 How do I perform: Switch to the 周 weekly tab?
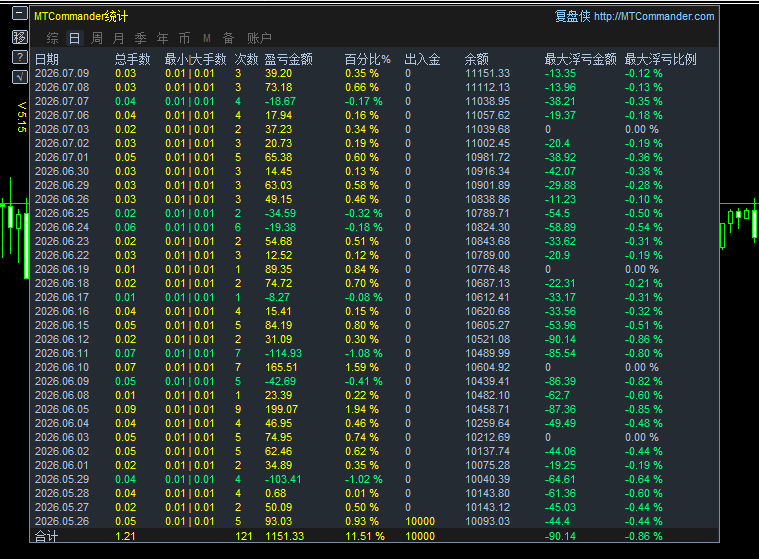coord(97,38)
